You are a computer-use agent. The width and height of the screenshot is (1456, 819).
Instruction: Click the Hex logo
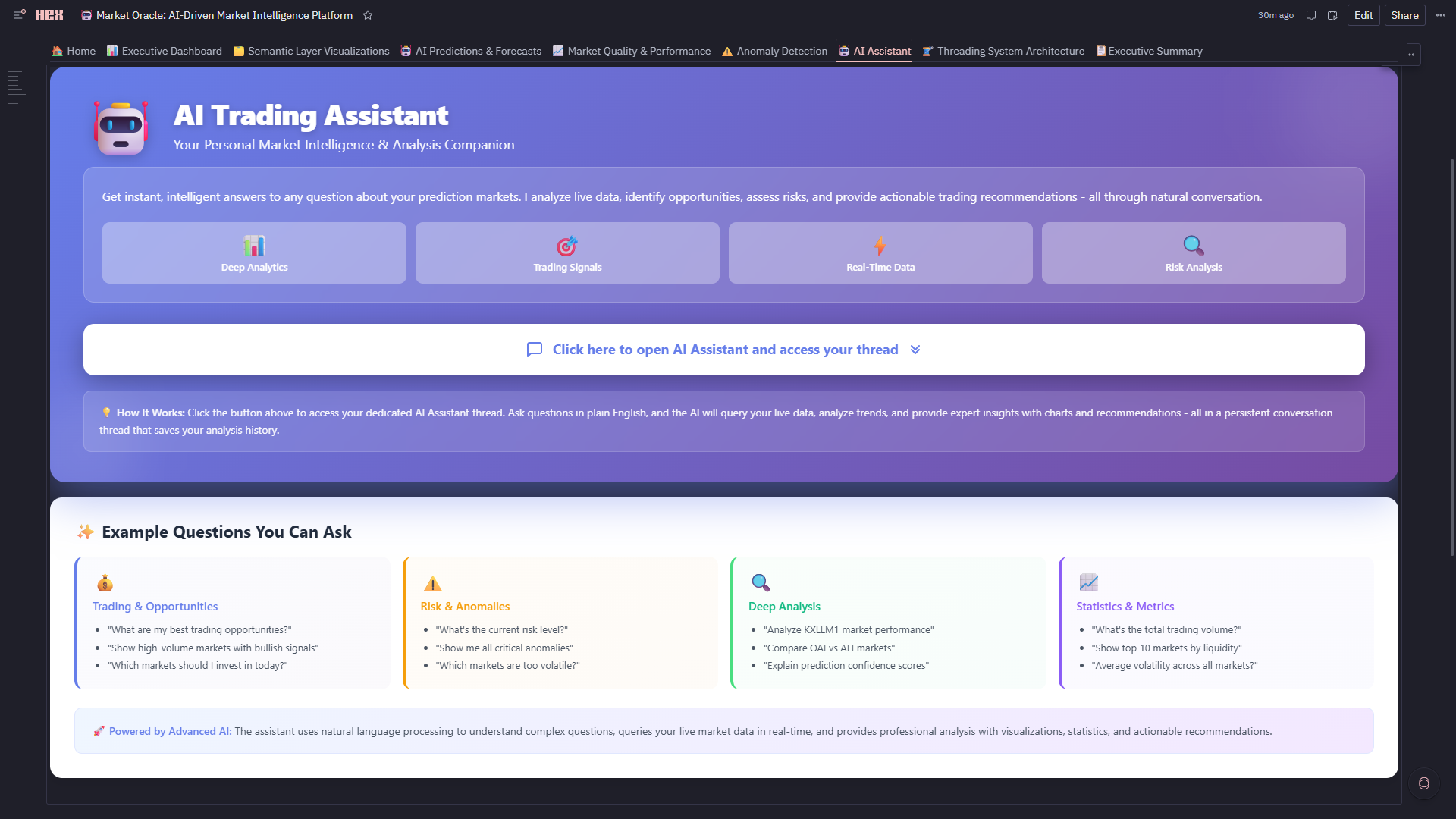[x=49, y=15]
